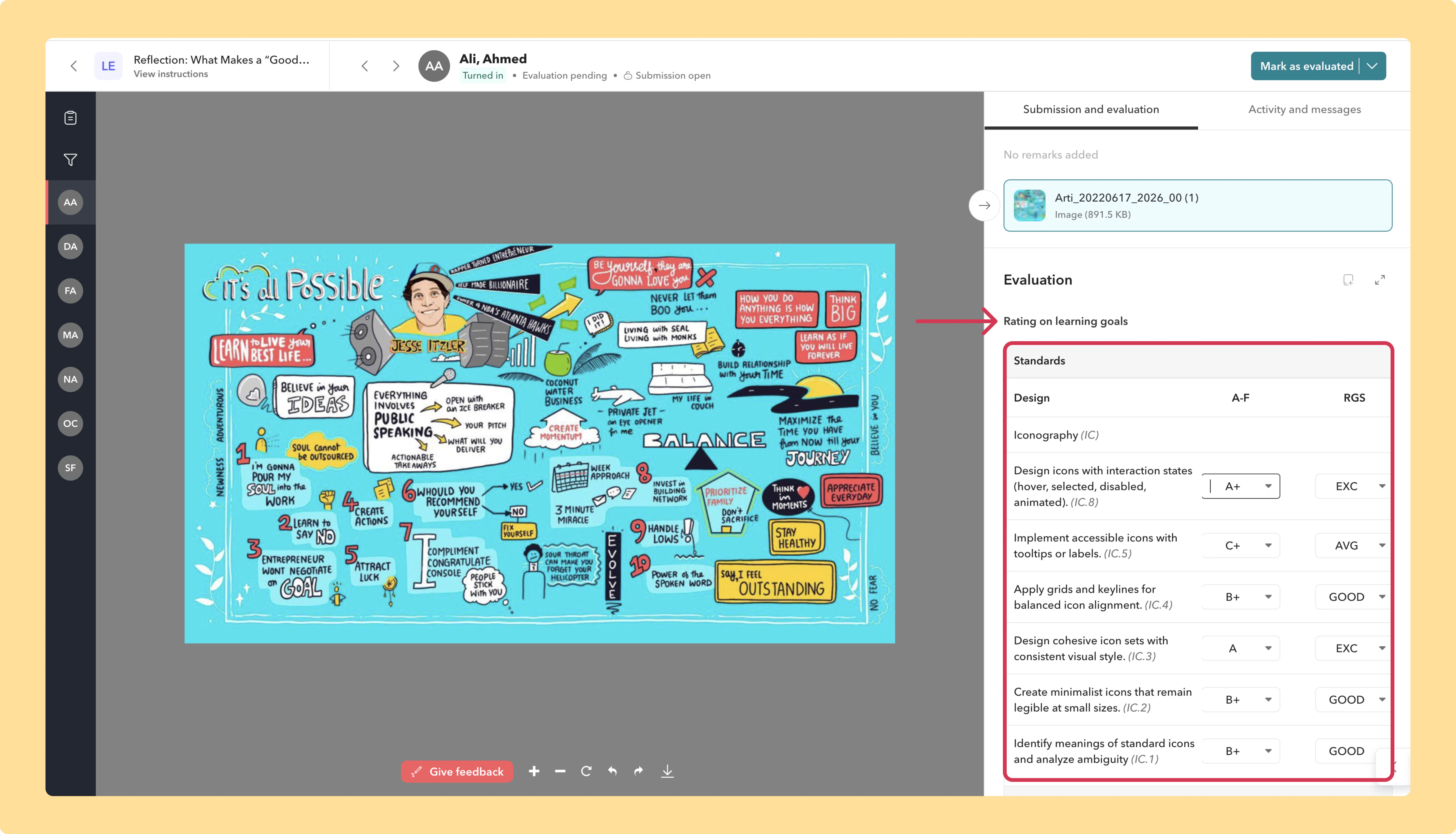The image size is (1456, 834).
Task: Click Mark as evaluated button
Action: click(1306, 66)
